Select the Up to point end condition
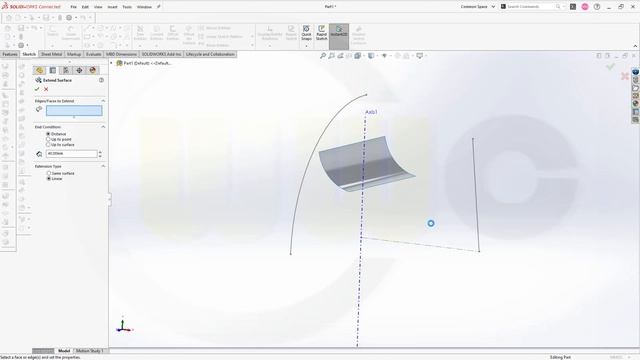 (48, 139)
